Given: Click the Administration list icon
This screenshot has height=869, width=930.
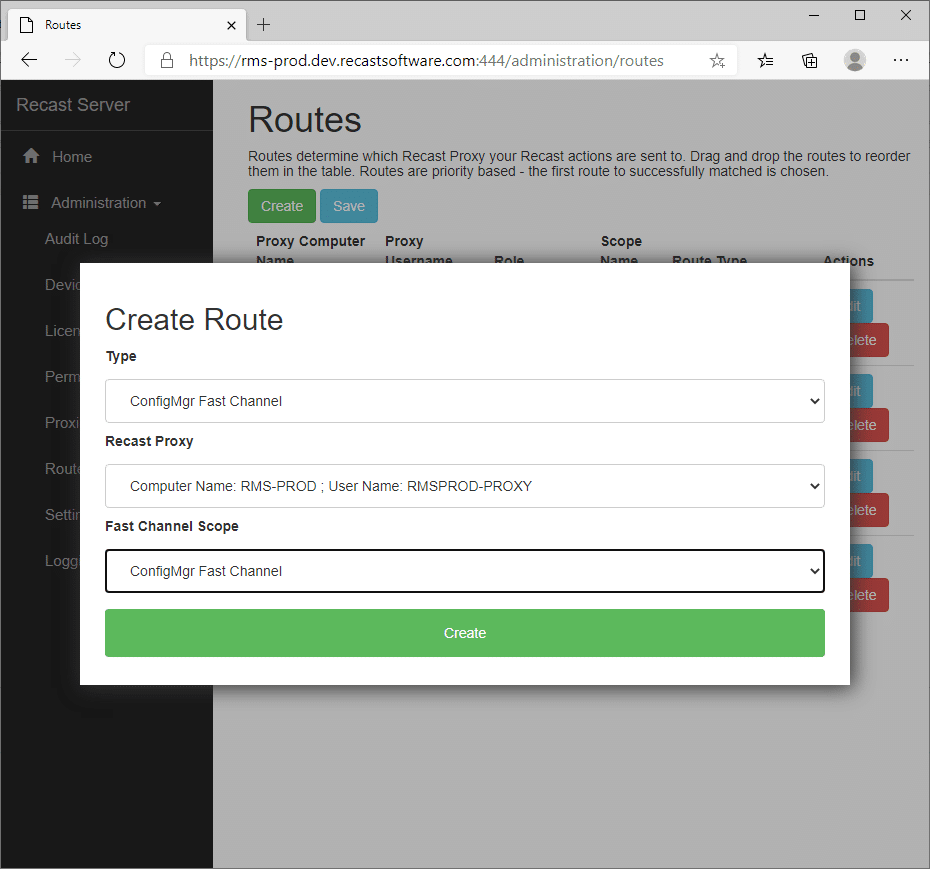Looking at the screenshot, I should pos(31,203).
